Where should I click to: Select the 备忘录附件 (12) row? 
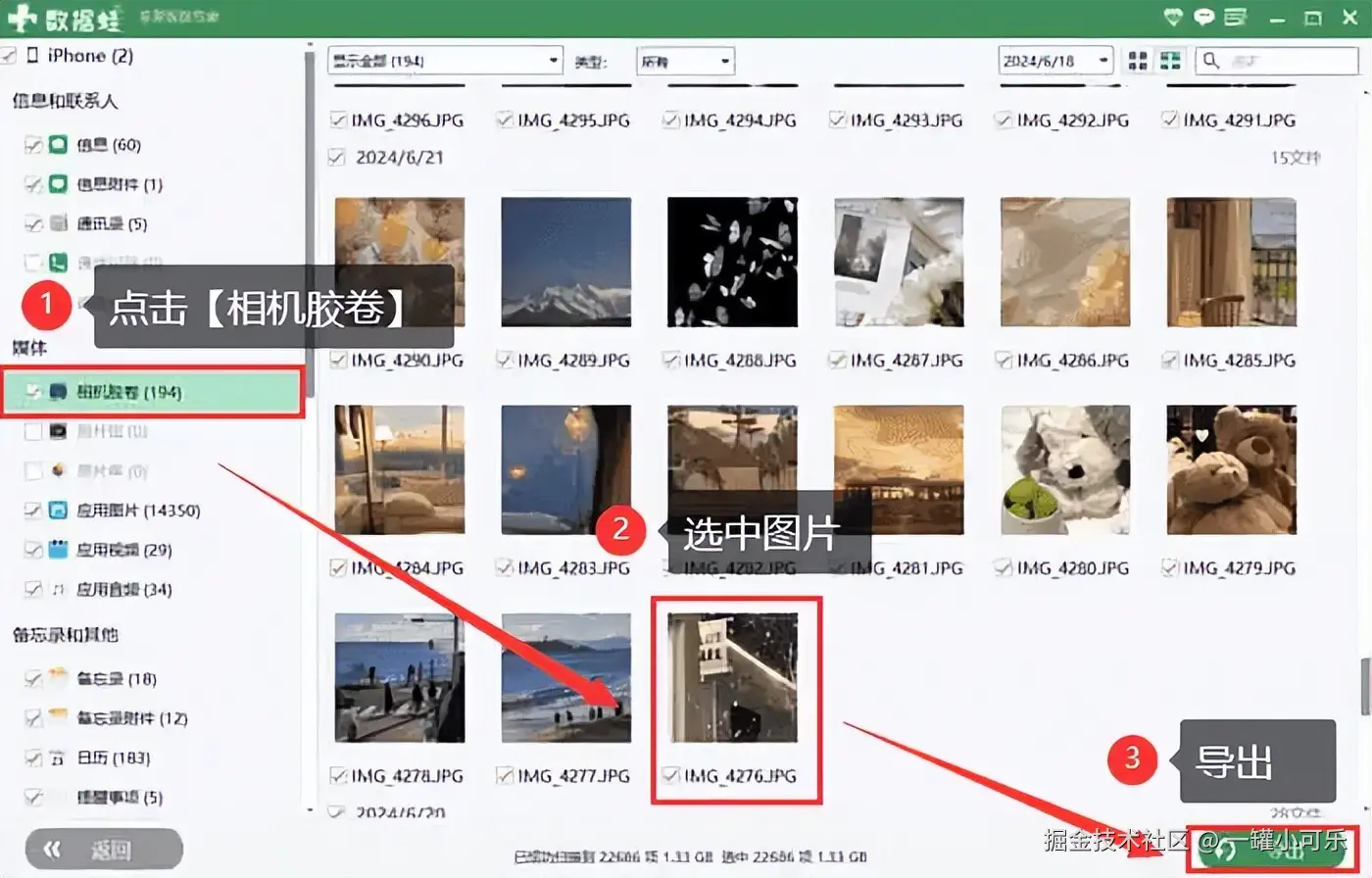tap(132, 717)
